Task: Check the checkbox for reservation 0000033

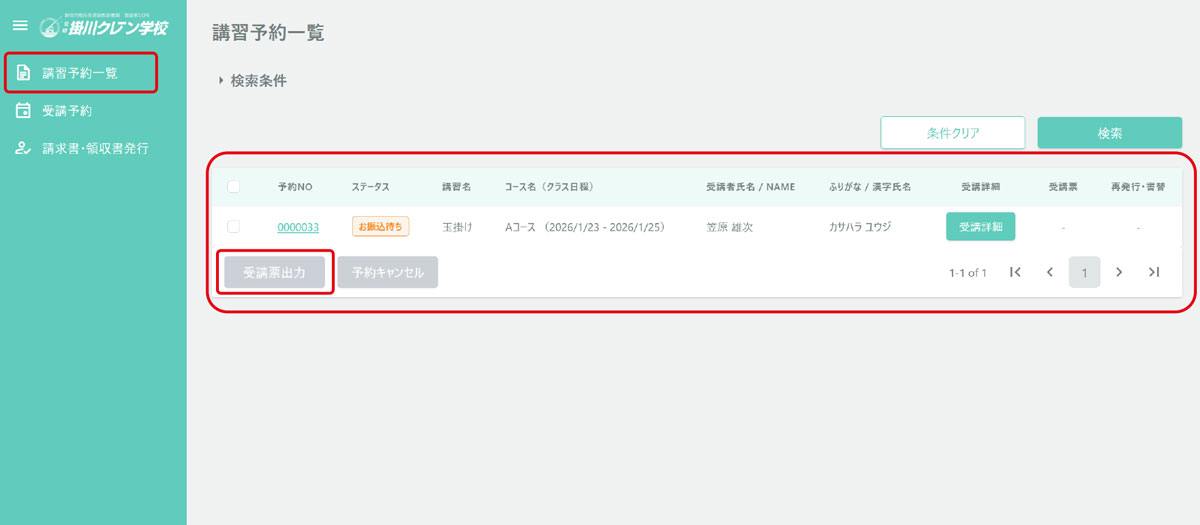Action: point(234,227)
